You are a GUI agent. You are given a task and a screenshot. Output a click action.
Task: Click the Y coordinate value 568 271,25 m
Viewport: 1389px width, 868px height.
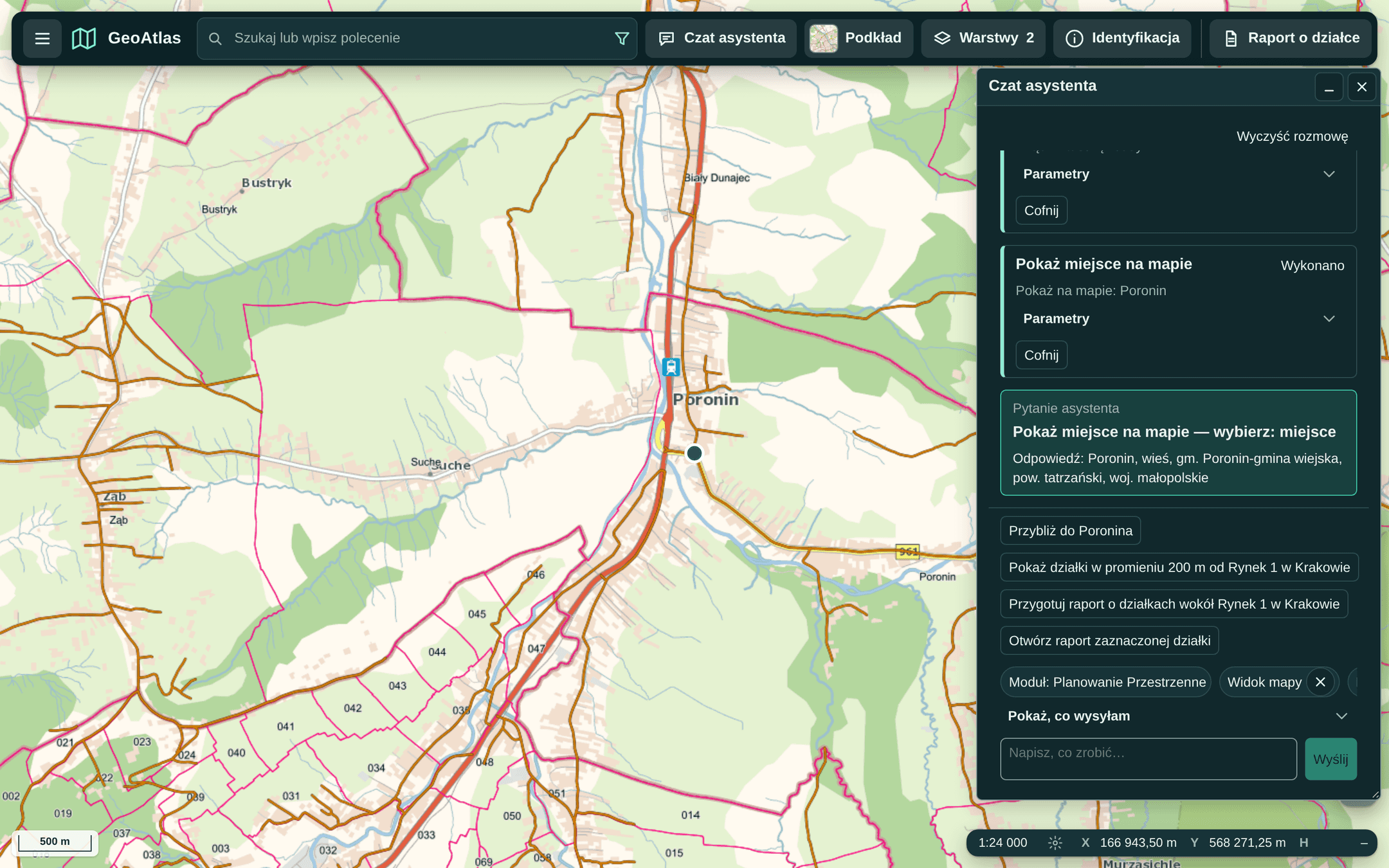pos(1247,843)
